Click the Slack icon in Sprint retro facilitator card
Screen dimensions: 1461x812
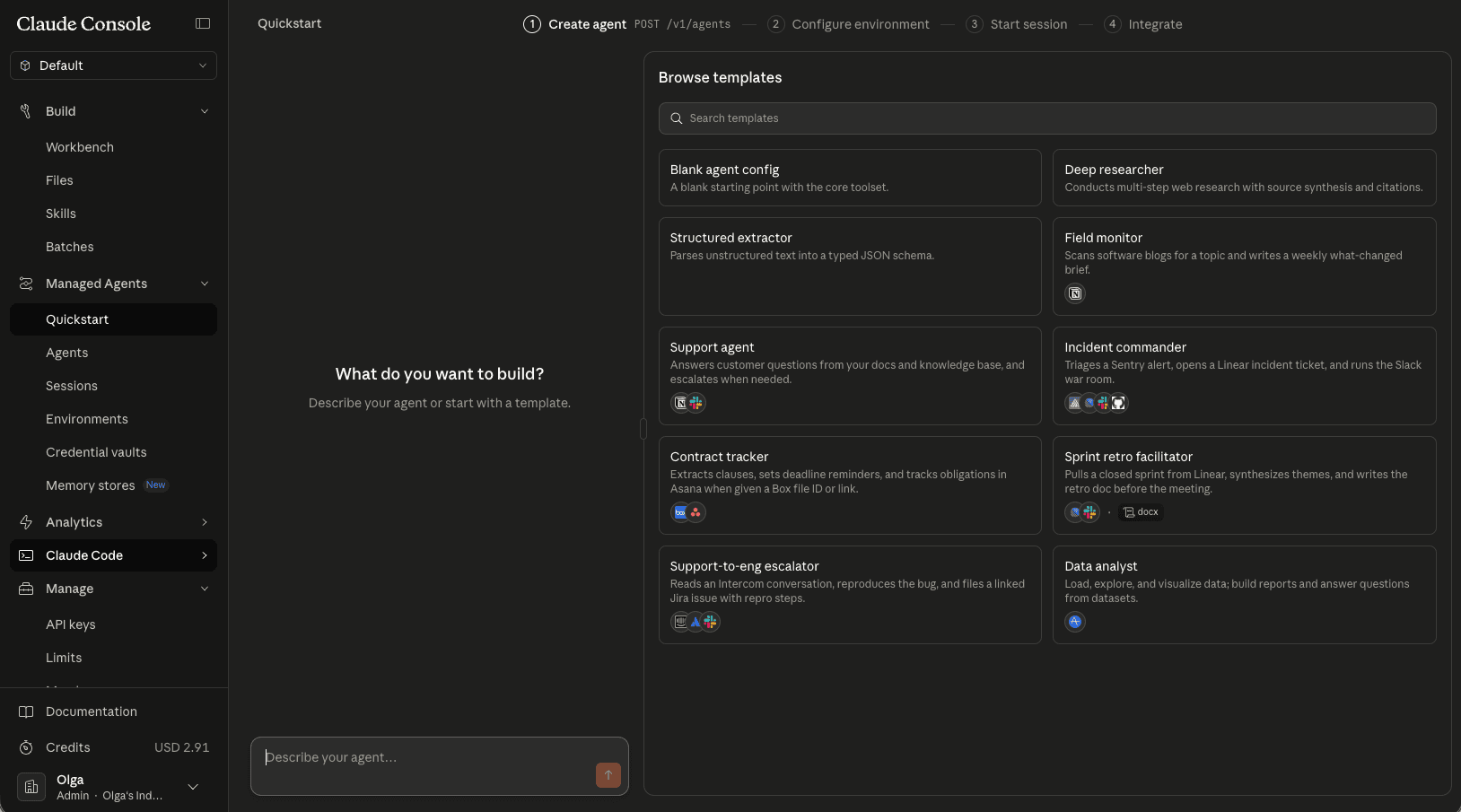click(x=1089, y=512)
